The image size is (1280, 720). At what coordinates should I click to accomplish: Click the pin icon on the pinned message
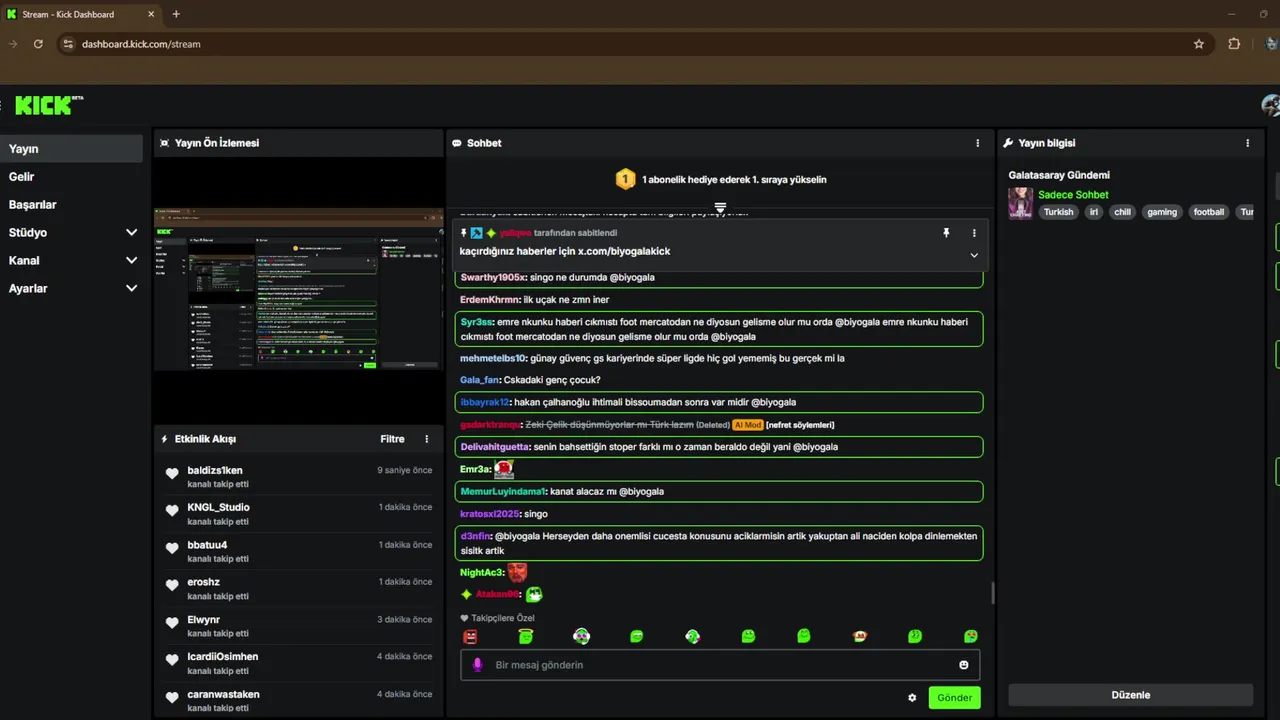946,233
